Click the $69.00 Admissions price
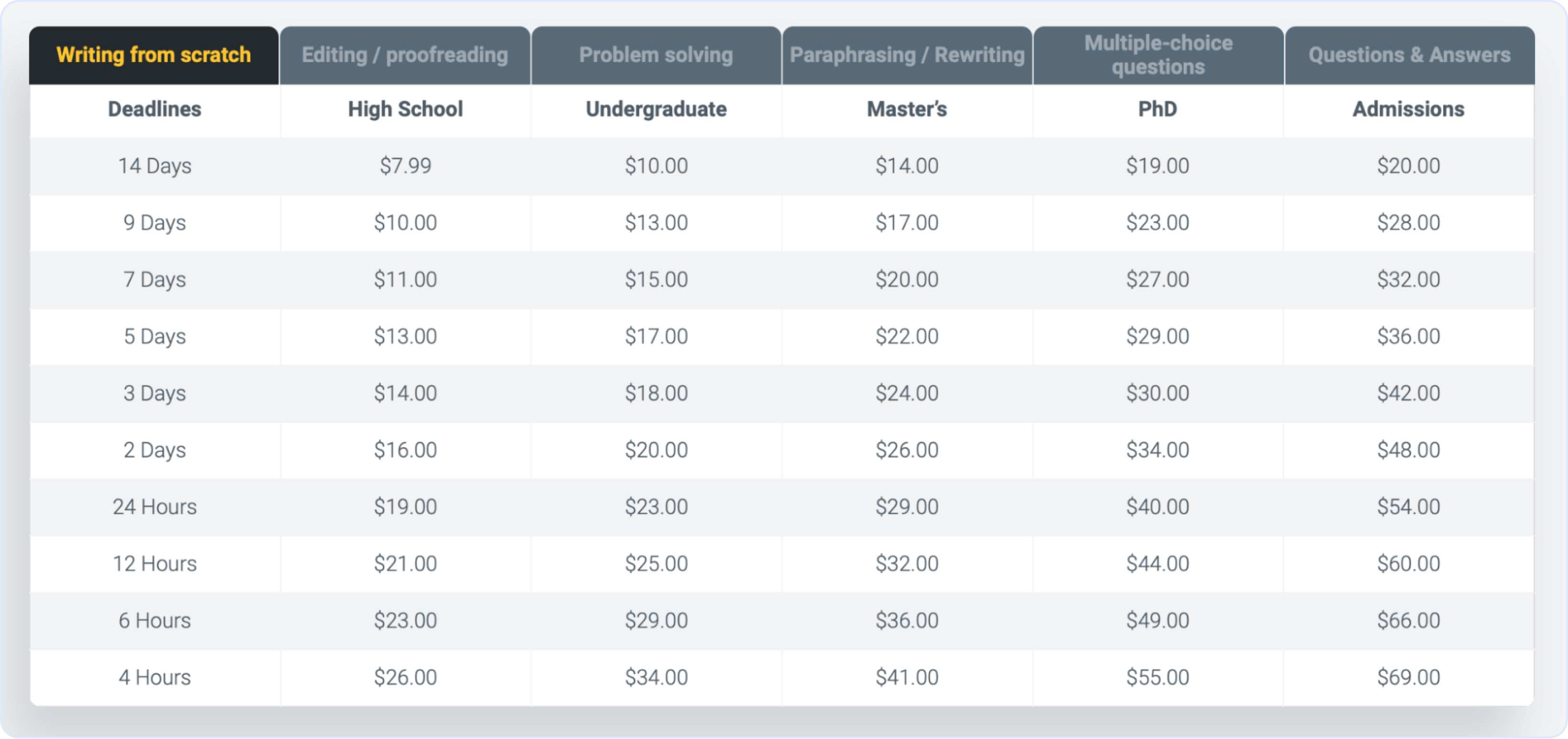The height and width of the screenshot is (739, 1568). (1408, 677)
